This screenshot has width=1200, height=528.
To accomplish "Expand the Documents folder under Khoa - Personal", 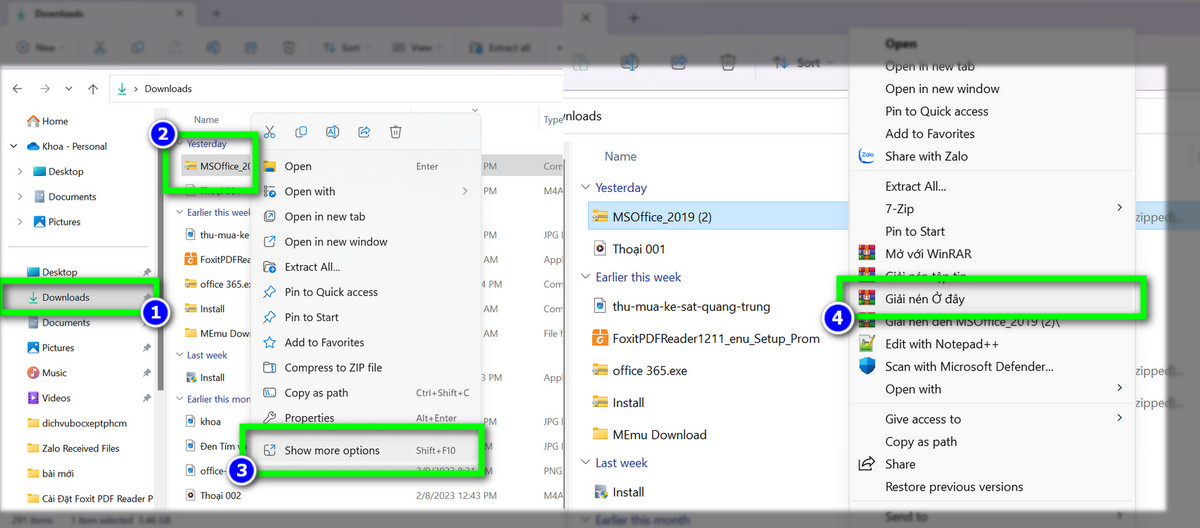I will coord(20,197).
